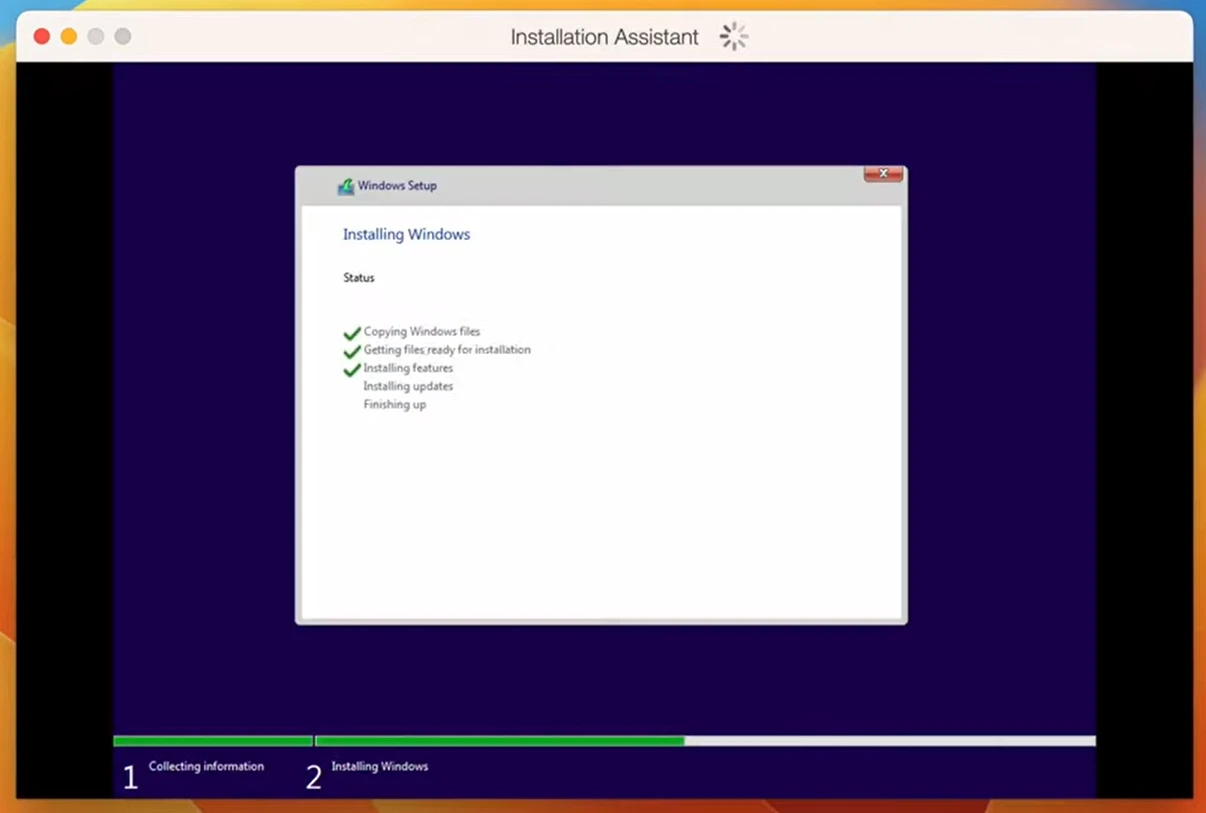The width and height of the screenshot is (1206, 813).
Task: Click the spinning progress indicator beside the title
Action: coord(733,35)
